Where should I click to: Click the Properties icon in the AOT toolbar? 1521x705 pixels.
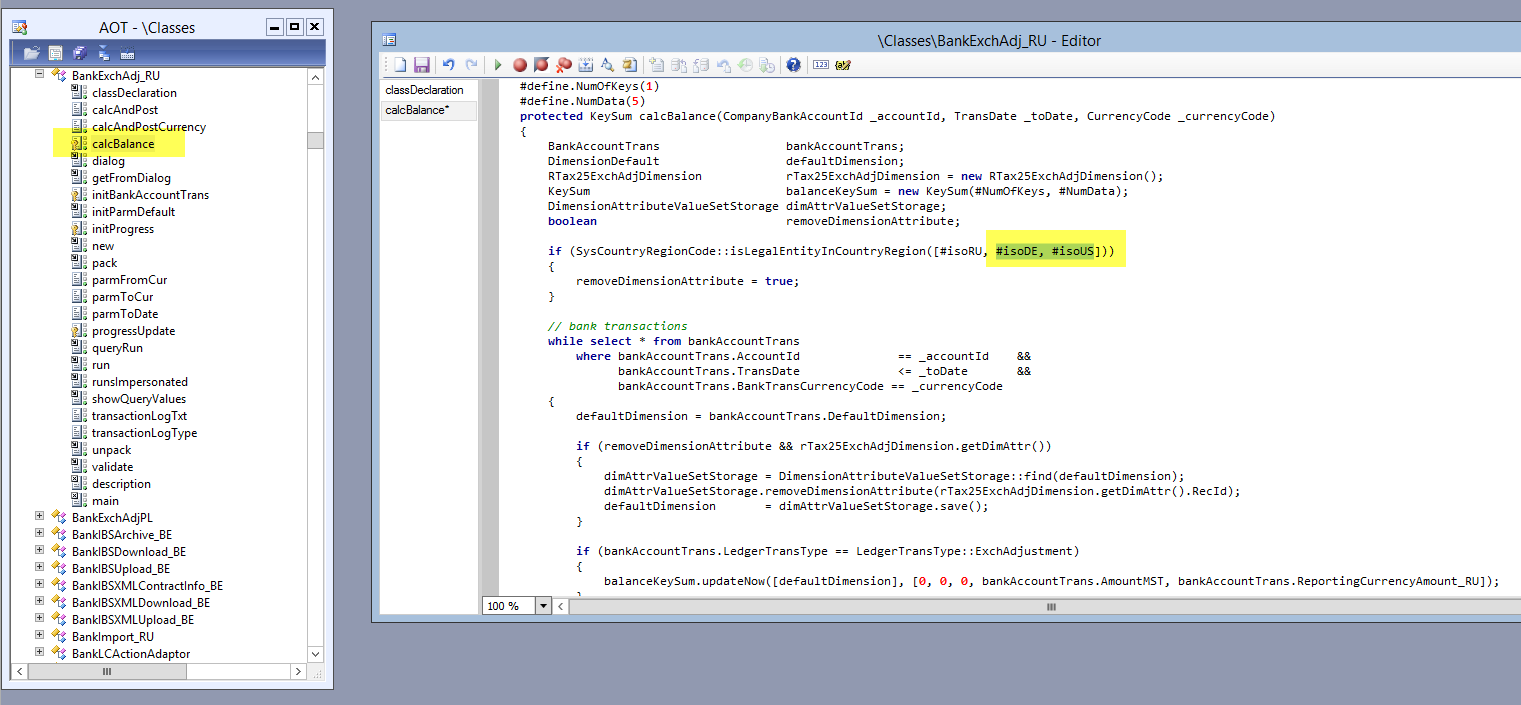point(56,52)
